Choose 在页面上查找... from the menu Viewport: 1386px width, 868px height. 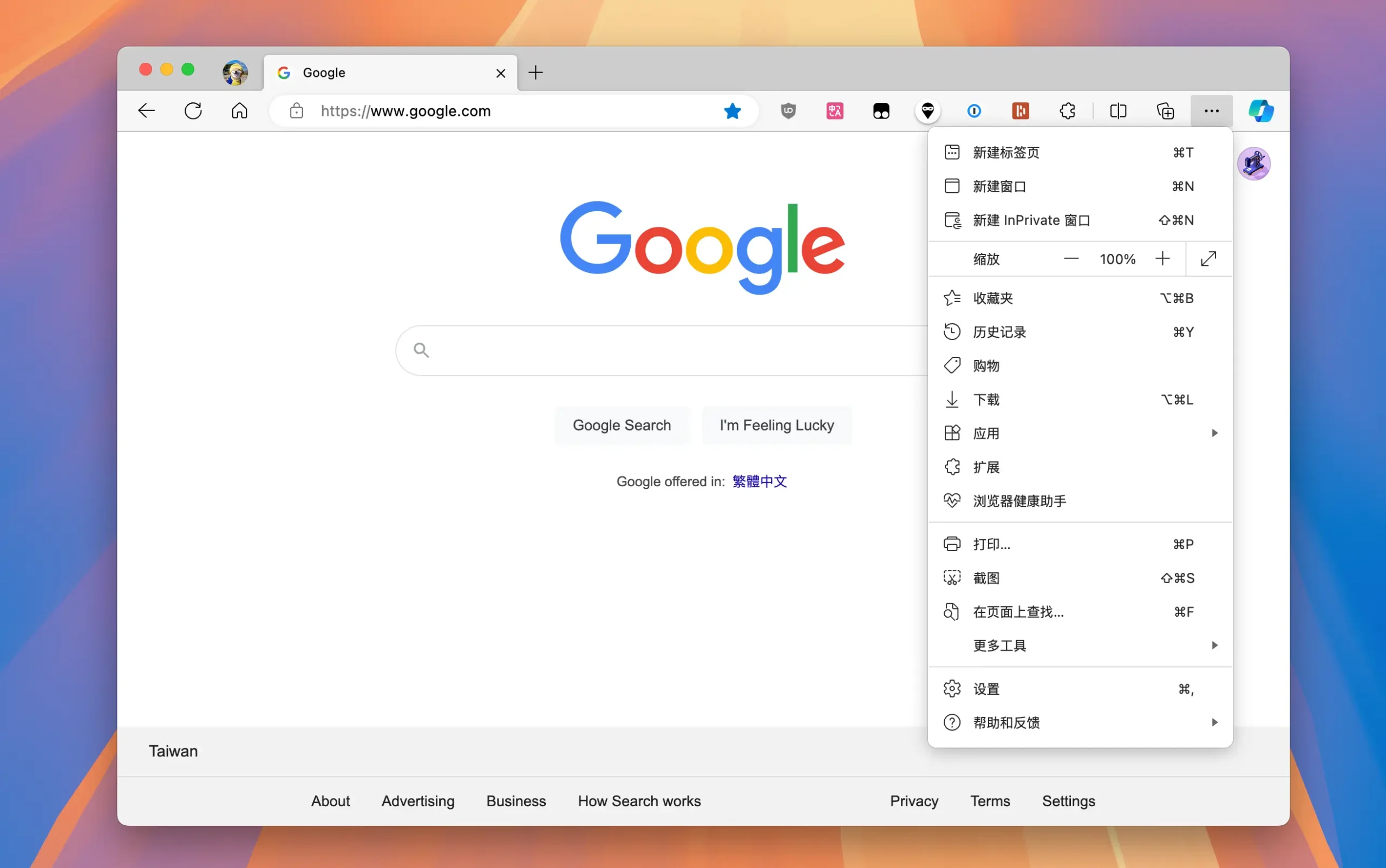pyautogui.click(x=1080, y=612)
